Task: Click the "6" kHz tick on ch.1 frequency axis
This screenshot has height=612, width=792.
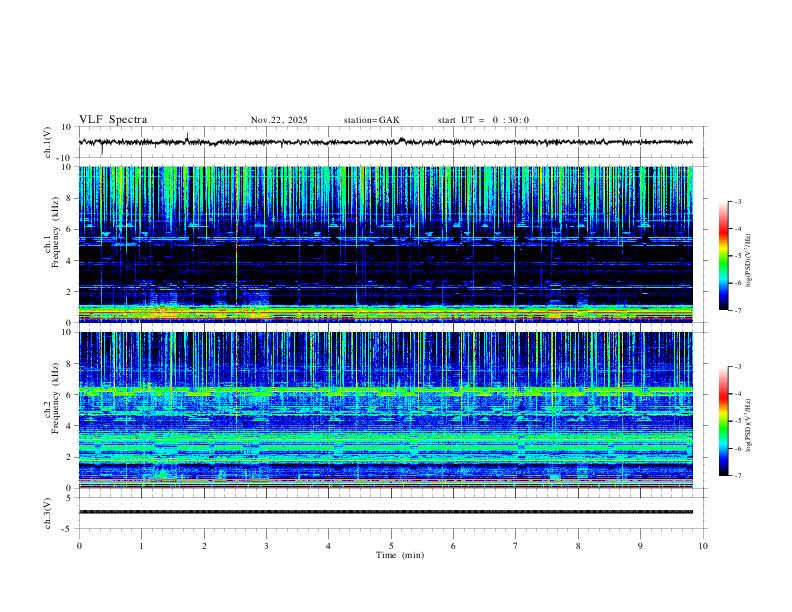Action: tap(70, 229)
